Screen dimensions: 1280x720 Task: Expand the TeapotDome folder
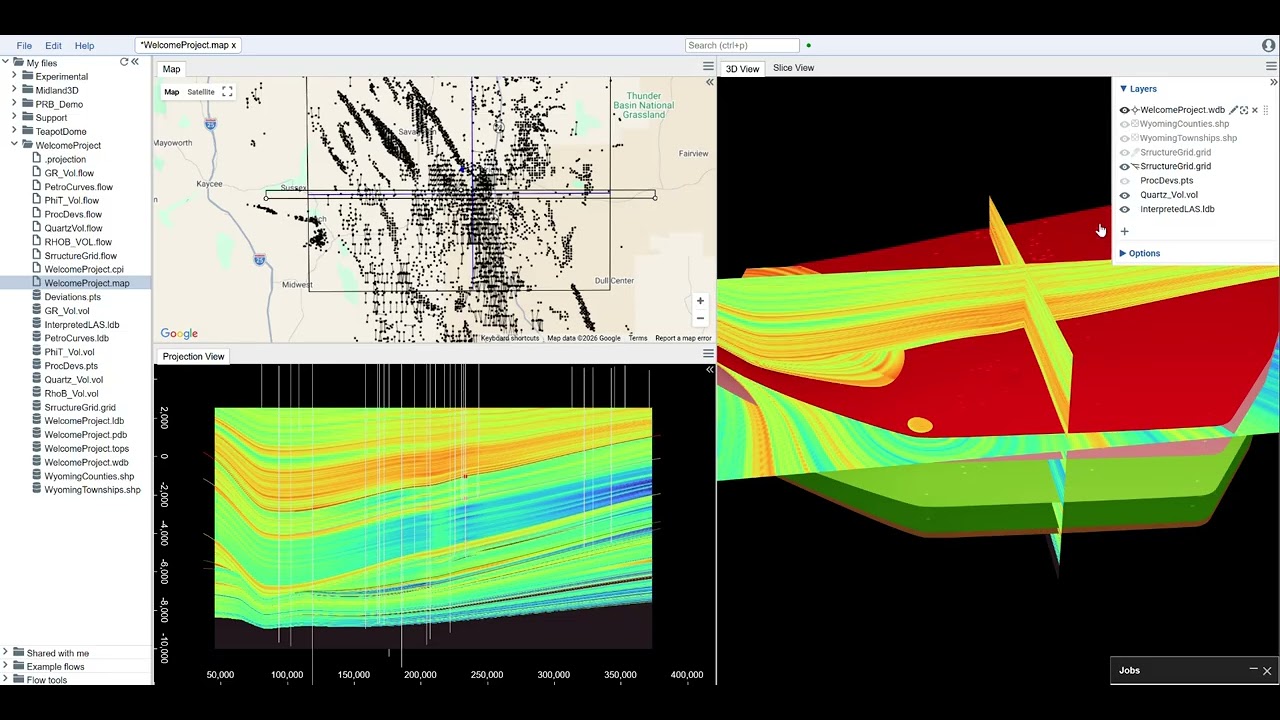(14, 131)
